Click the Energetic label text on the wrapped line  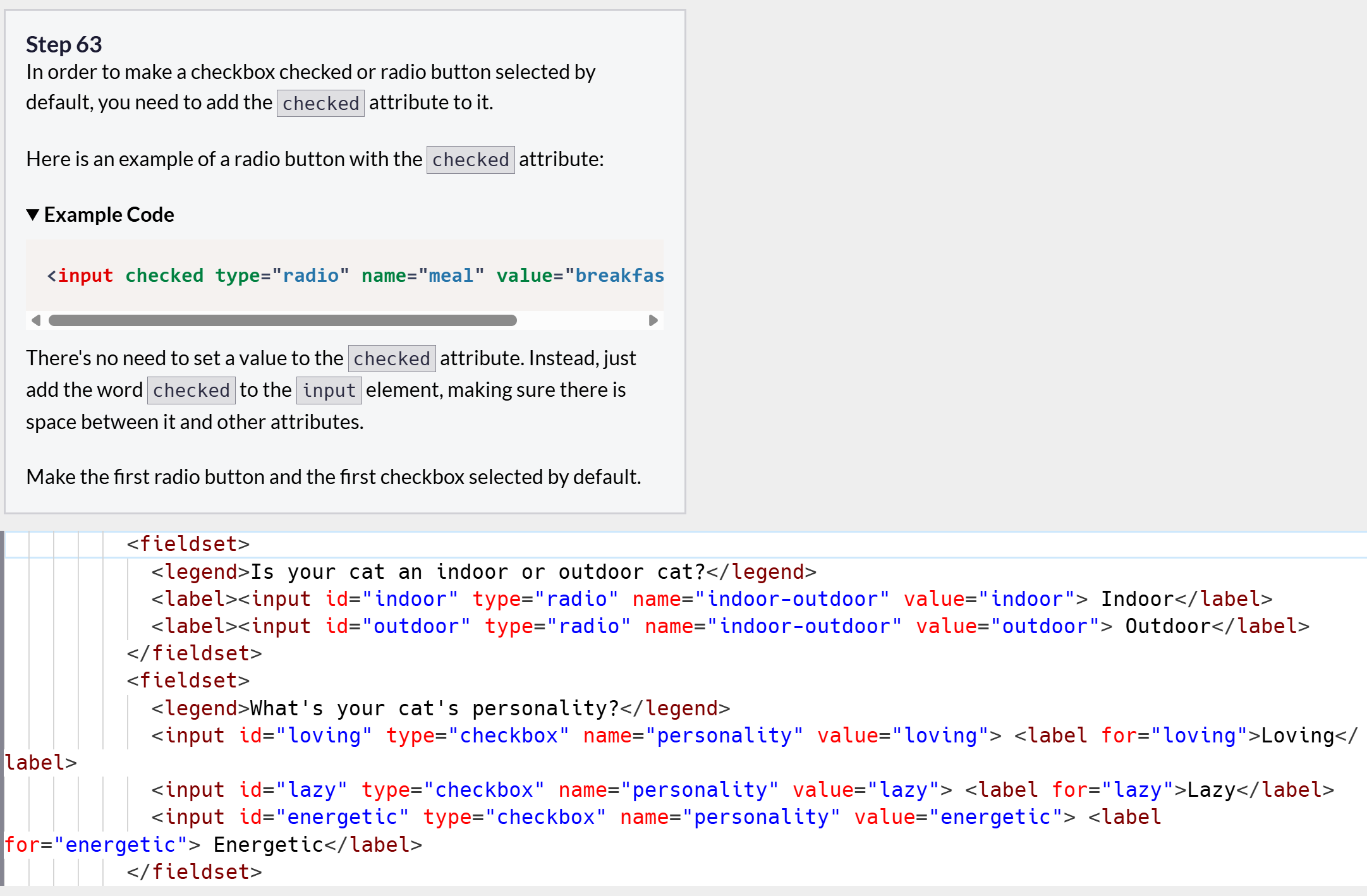[268, 845]
